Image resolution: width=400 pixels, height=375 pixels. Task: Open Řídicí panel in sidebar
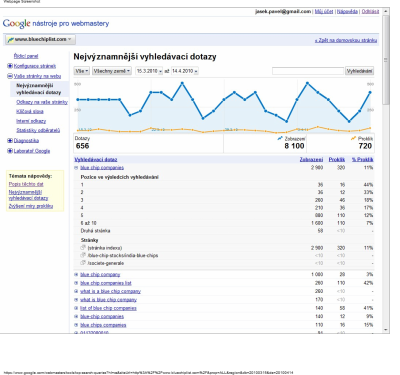point(26,56)
